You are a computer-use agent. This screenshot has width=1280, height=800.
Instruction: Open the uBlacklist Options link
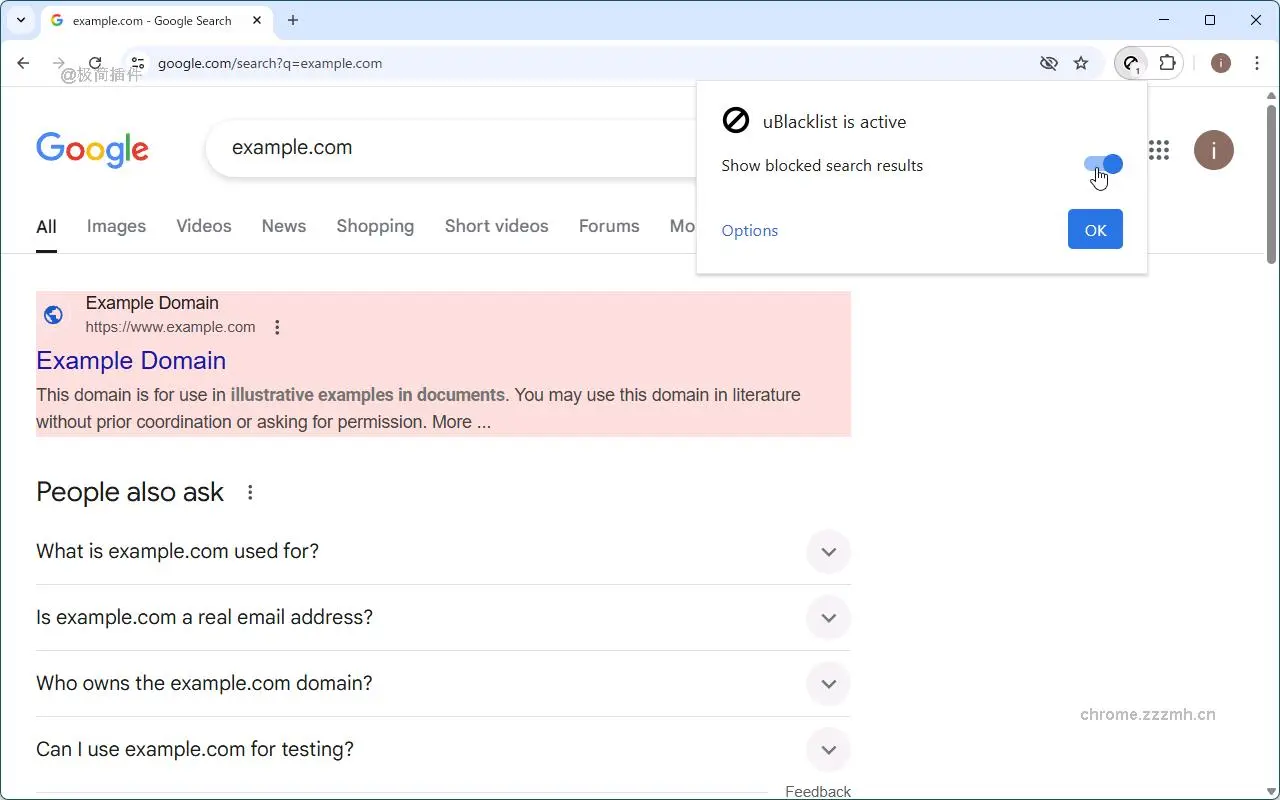tap(749, 230)
